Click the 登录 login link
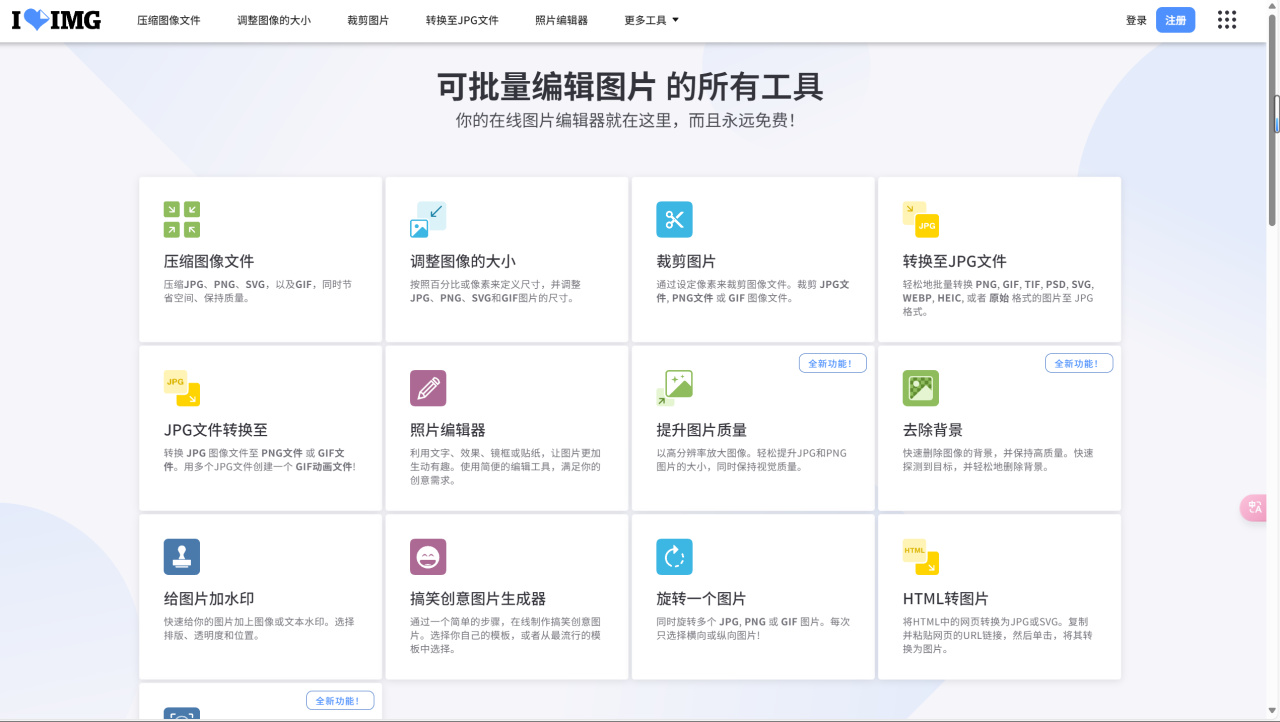Viewport: 1280px width, 722px height. (x=1136, y=20)
